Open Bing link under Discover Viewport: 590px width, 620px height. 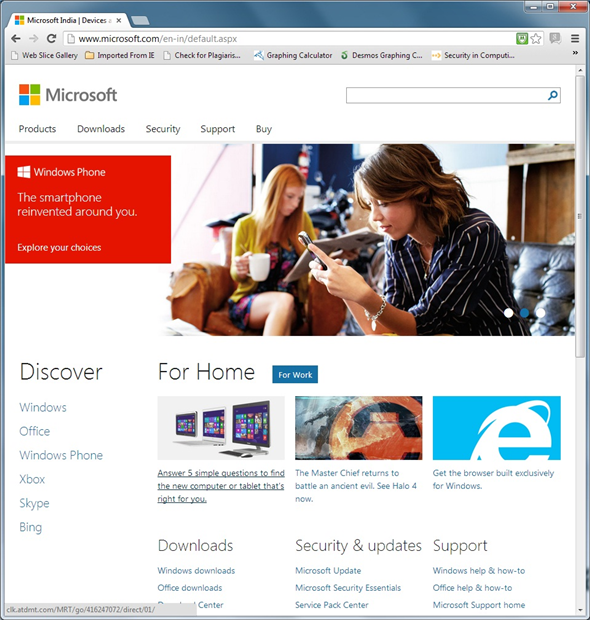click(x=30, y=527)
